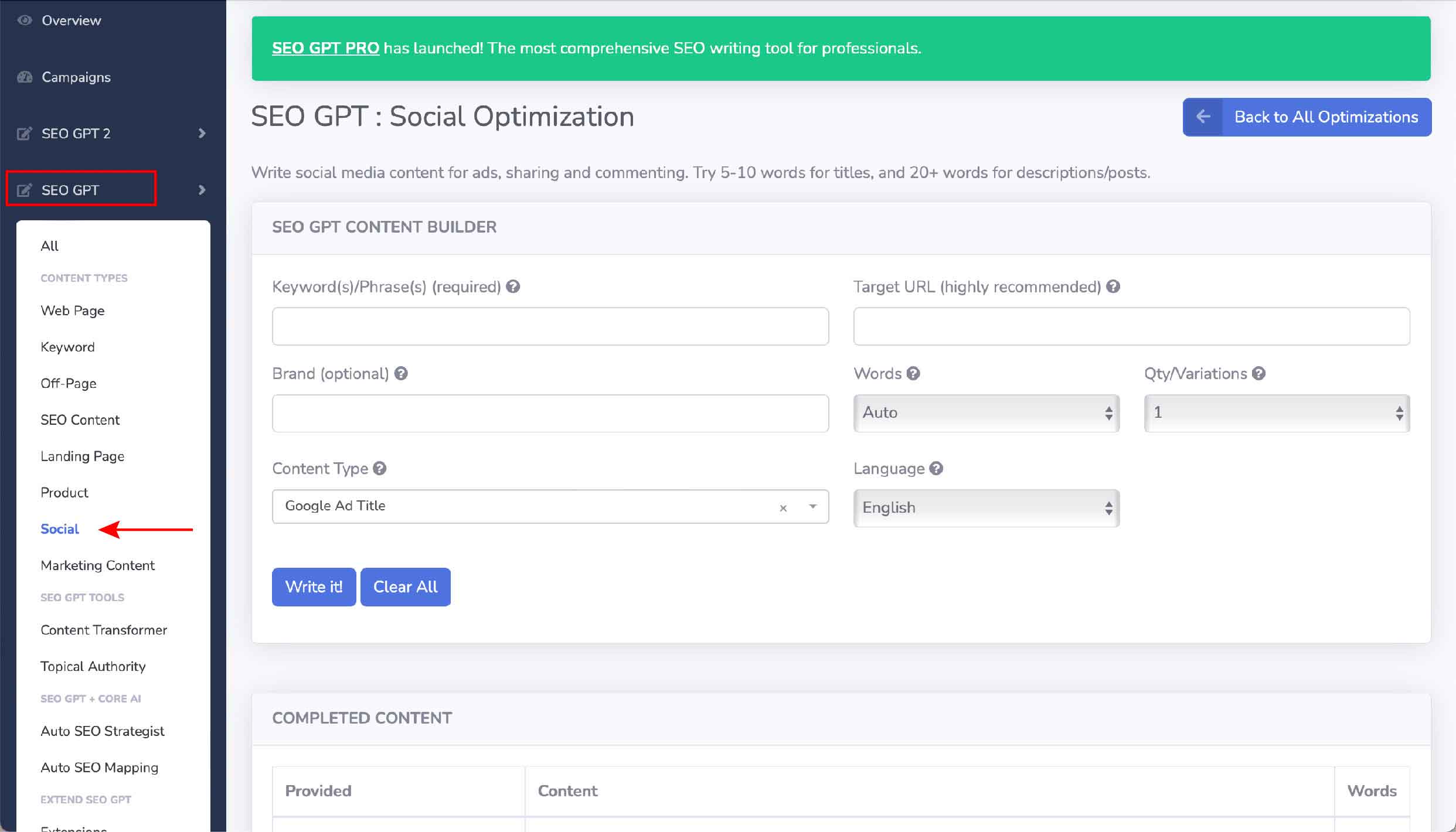
Task: Click the Topical Authority tool icon
Action: [x=92, y=666]
